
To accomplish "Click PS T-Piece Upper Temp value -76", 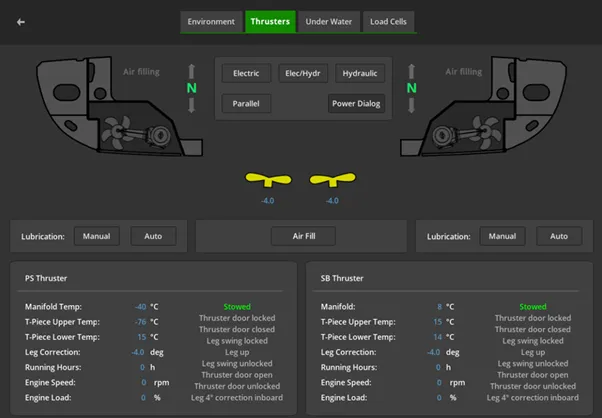I will [x=141, y=322].
